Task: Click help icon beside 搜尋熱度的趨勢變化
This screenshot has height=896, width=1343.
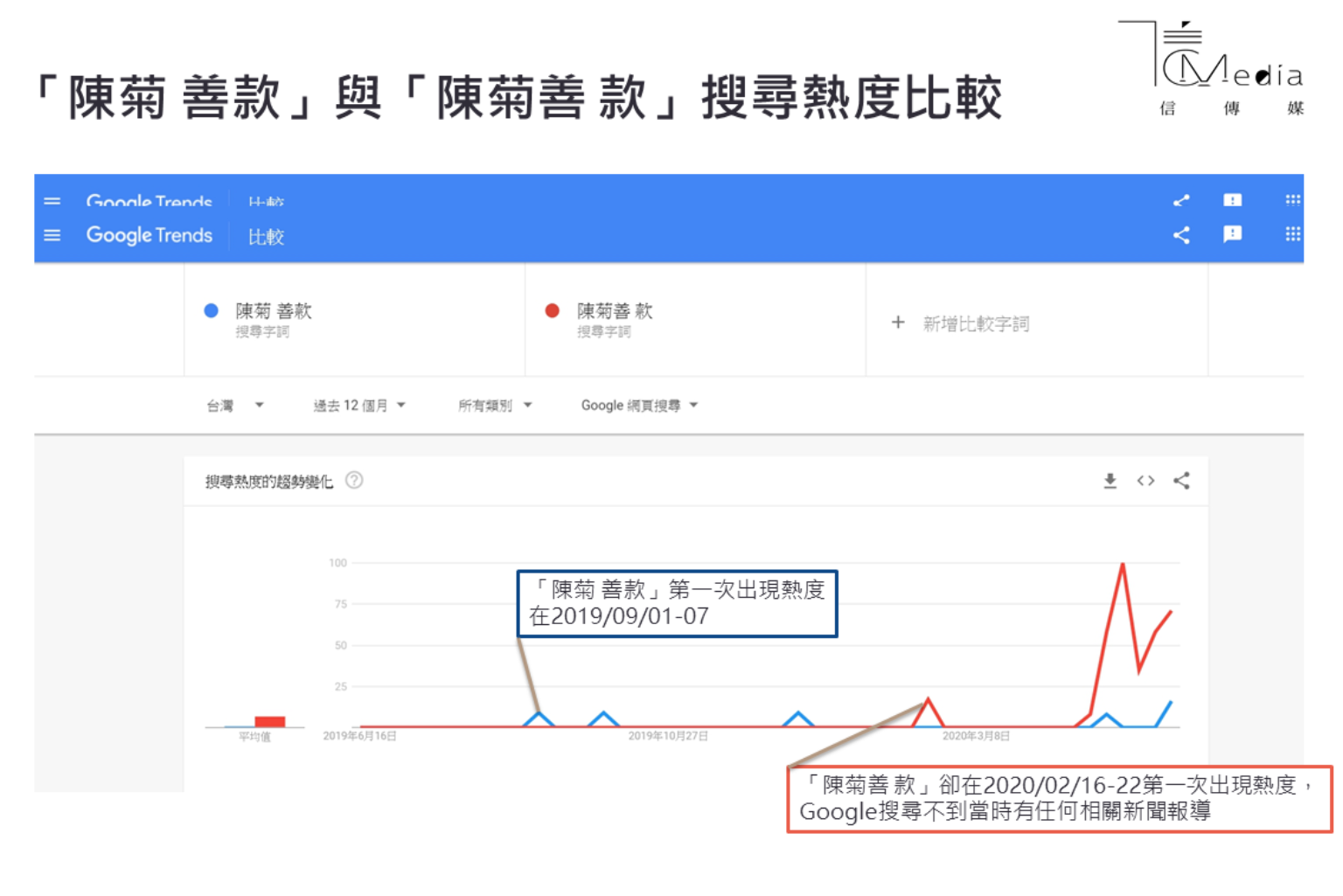Action: pyautogui.click(x=354, y=481)
